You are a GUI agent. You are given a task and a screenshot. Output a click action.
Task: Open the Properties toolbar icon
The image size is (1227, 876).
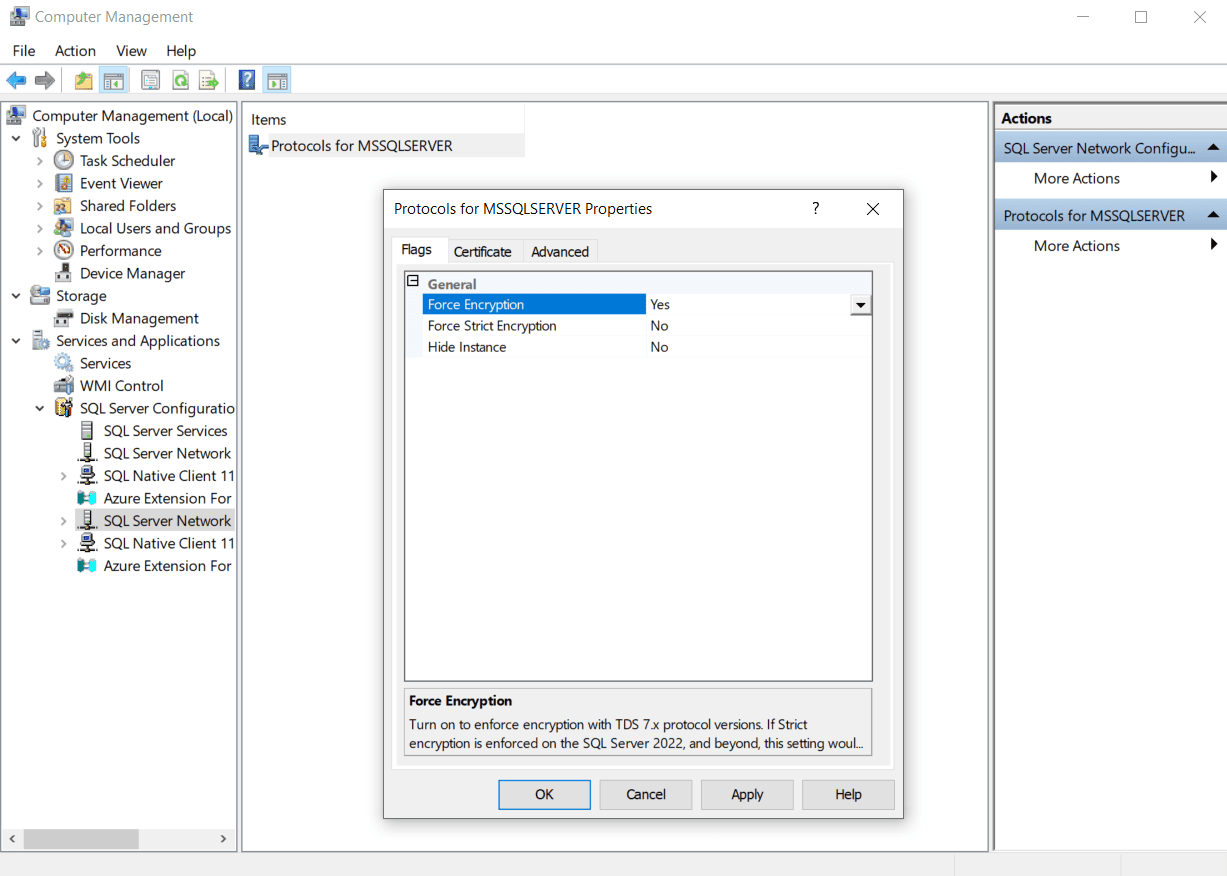150,81
